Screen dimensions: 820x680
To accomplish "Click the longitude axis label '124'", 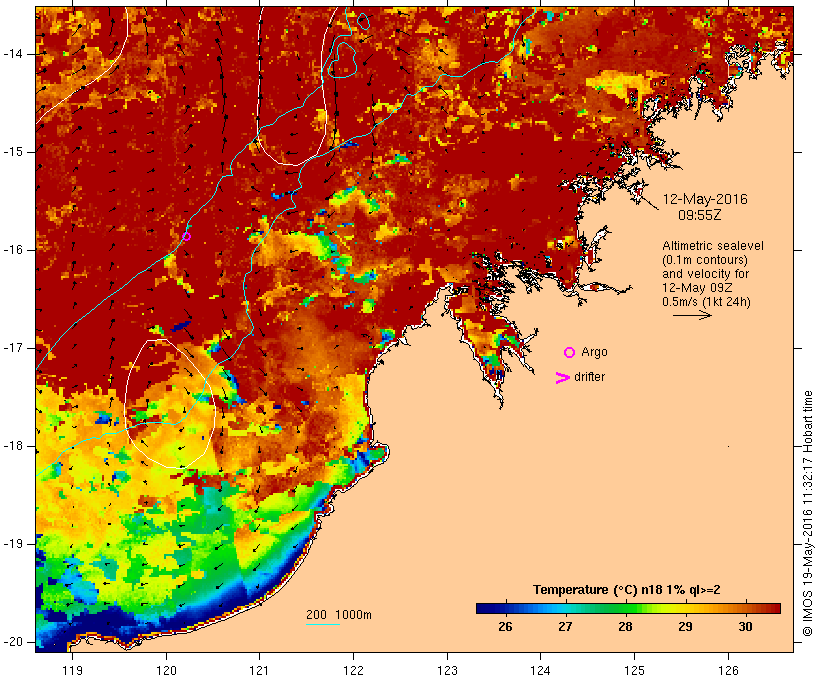I will [x=540, y=670].
